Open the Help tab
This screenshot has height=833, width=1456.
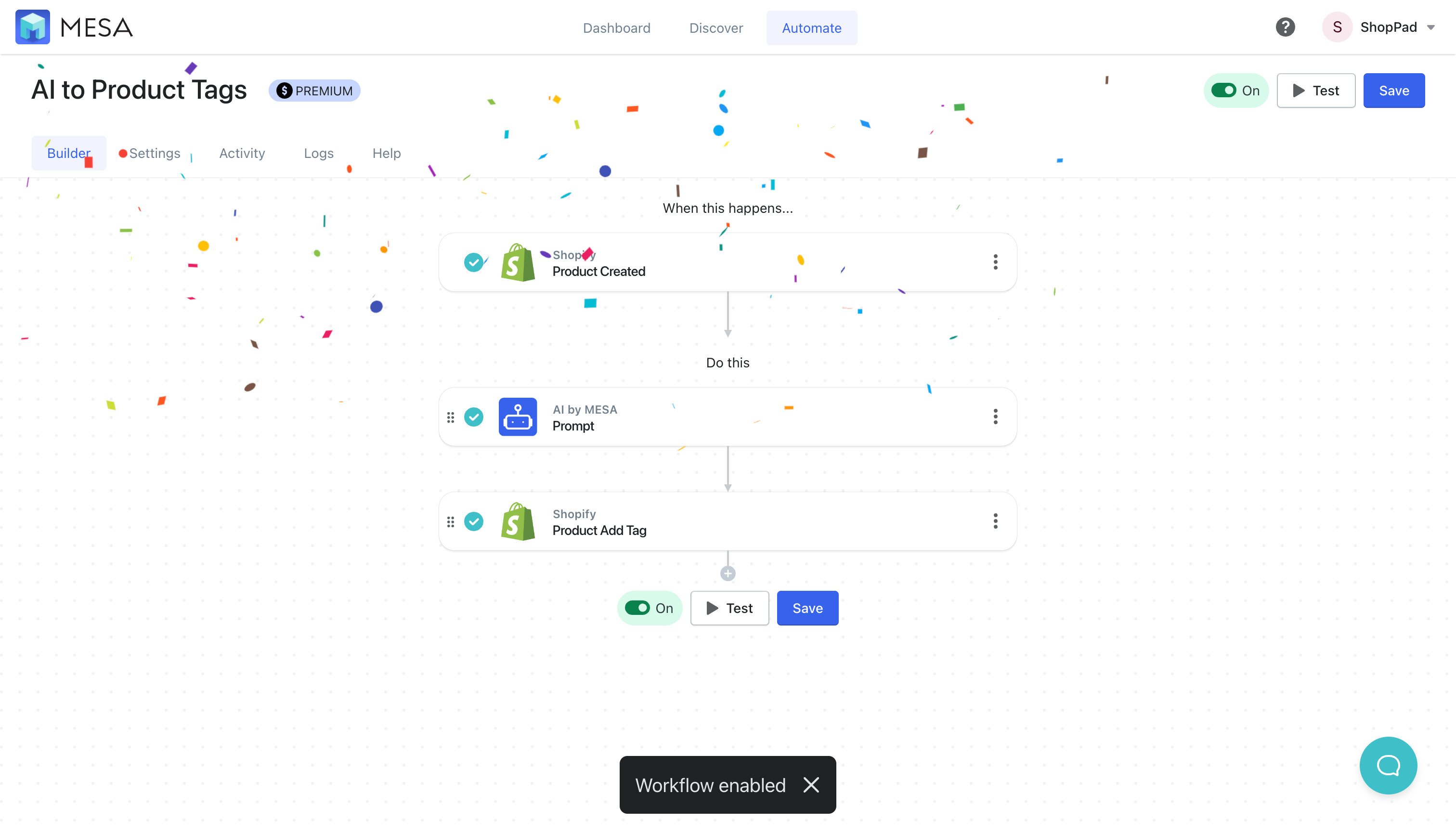(x=386, y=153)
